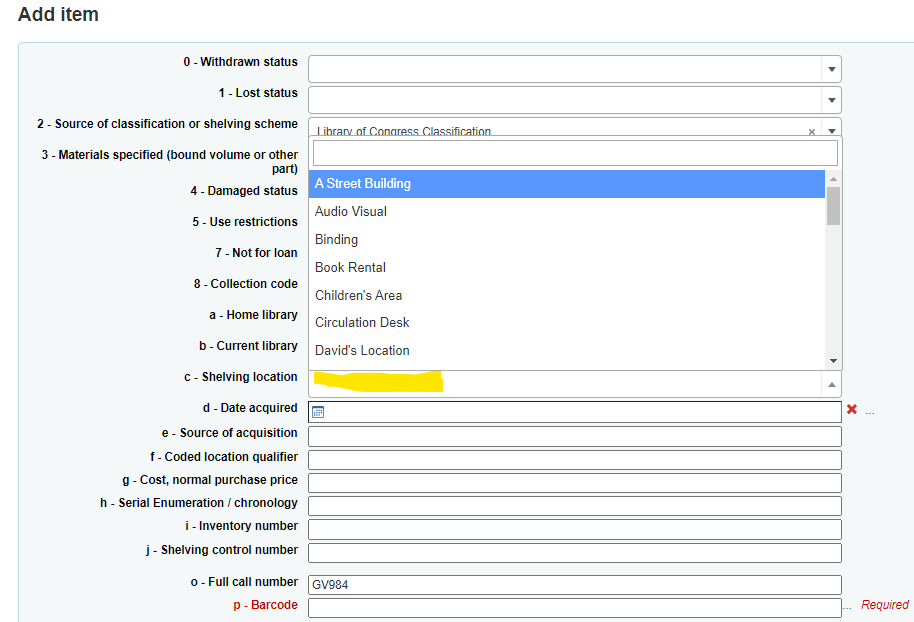Image resolution: width=914 pixels, height=622 pixels.
Task: Click the dropdown list scroll down arrow
Action: pos(833,361)
